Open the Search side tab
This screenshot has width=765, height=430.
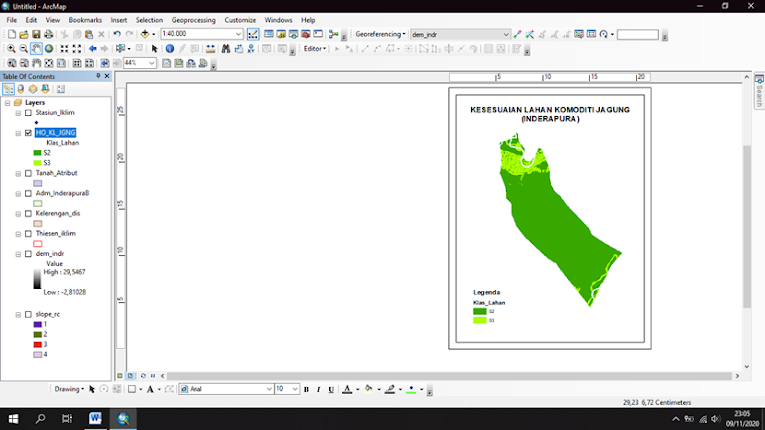click(x=759, y=91)
